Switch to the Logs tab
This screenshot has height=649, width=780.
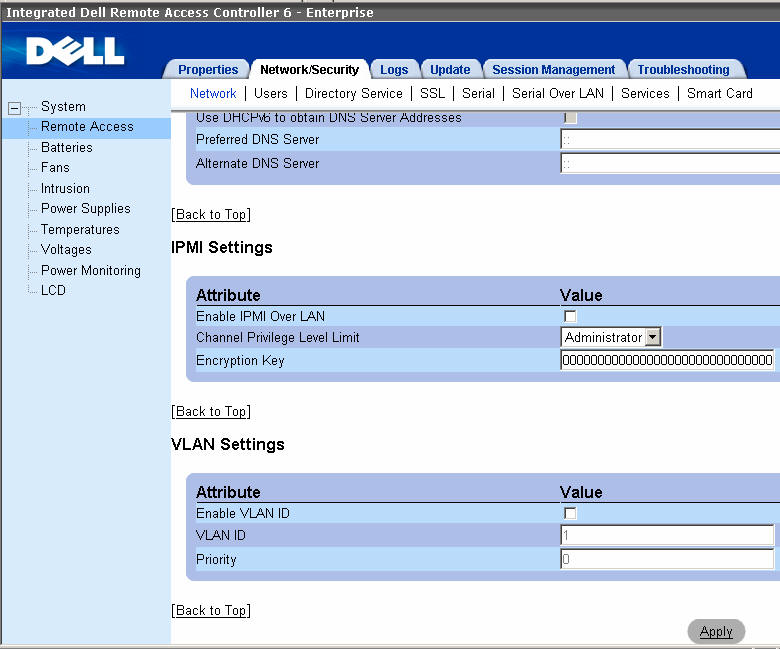[x=394, y=70]
